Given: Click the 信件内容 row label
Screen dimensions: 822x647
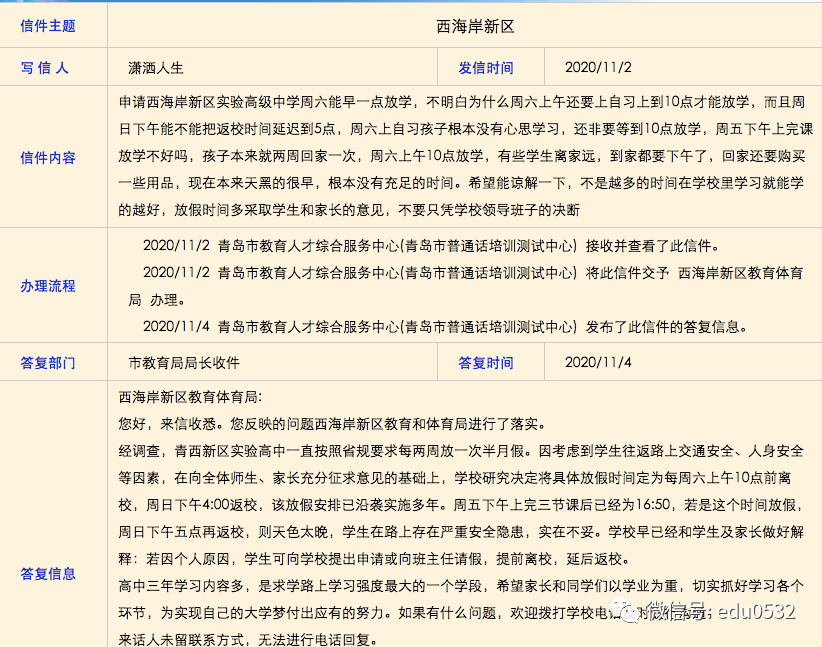Looking at the screenshot, I should (x=48, y=157).
